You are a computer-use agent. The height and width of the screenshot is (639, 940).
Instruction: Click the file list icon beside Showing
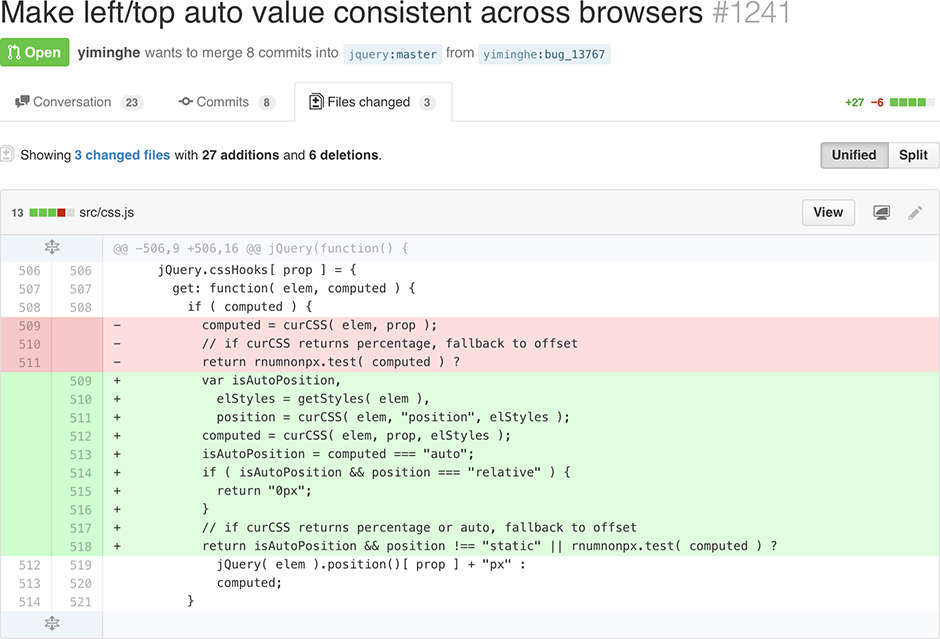coord(7,154)
